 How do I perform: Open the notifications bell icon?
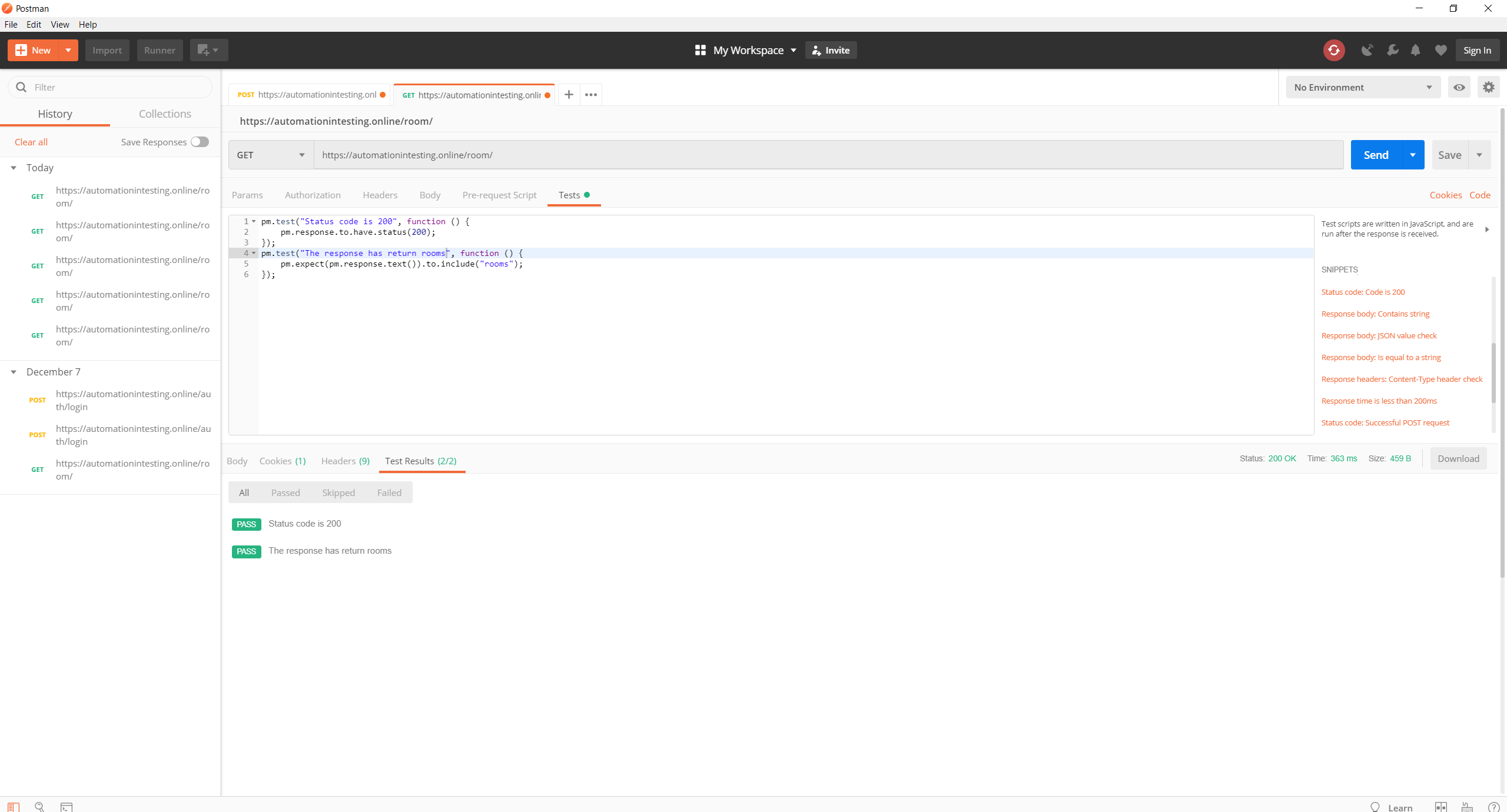pos(1416,50)
